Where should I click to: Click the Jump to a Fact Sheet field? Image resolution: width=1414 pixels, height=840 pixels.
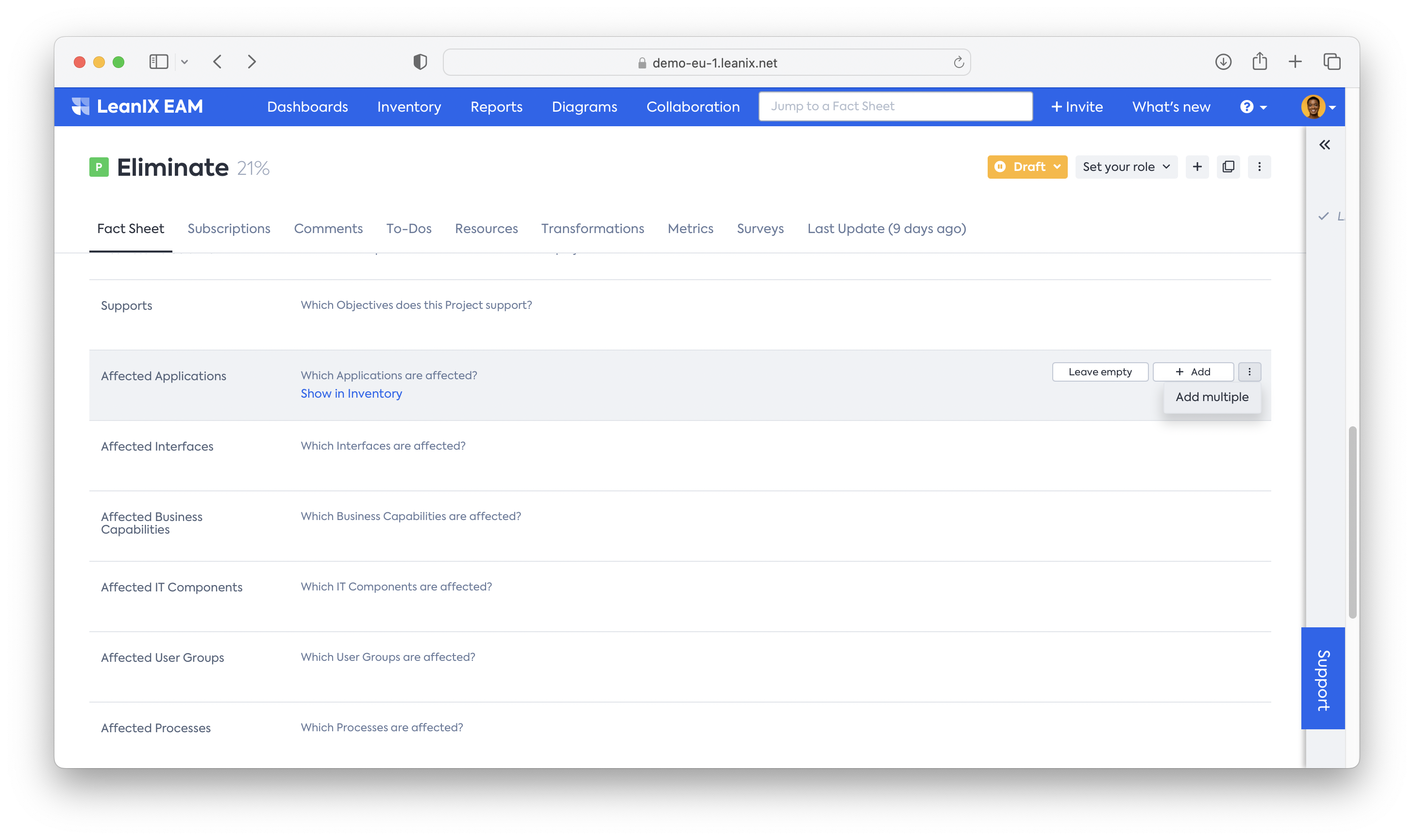(895, 106)
